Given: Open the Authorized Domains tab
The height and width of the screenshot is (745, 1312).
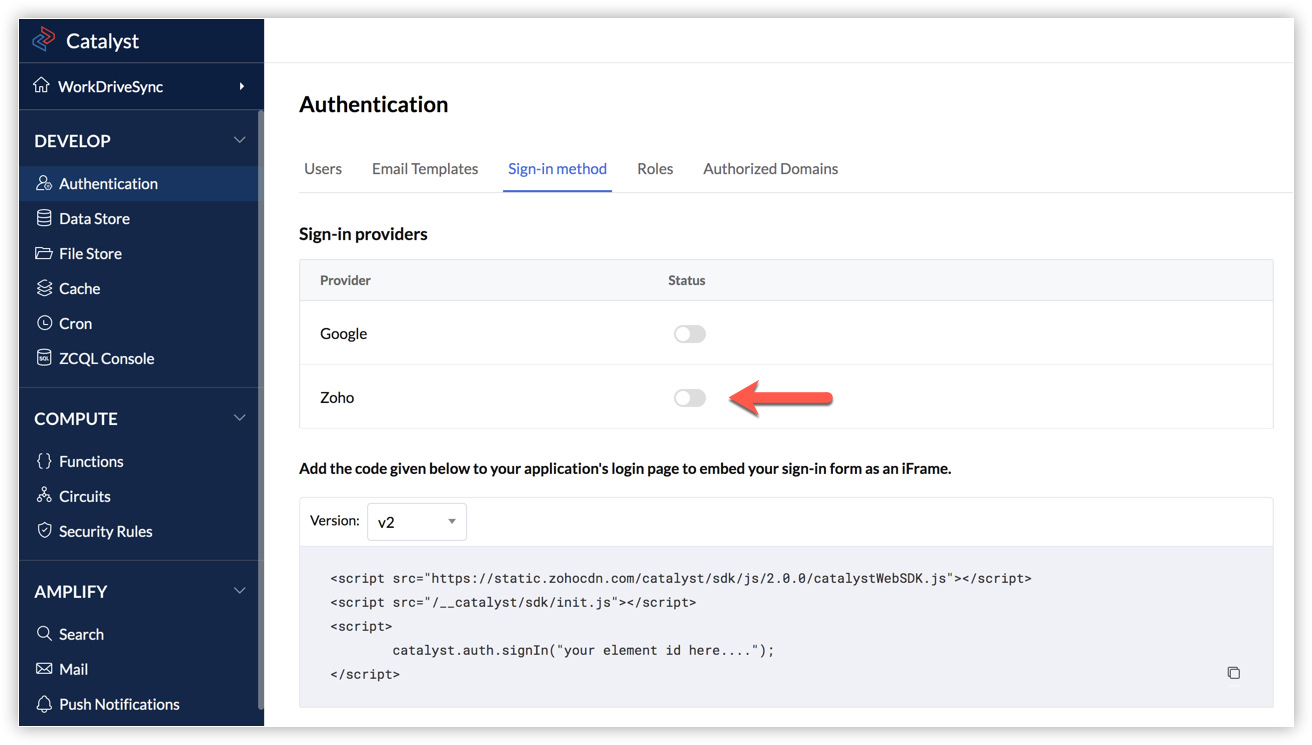Looking at the screenshot, I should point(770,168).
